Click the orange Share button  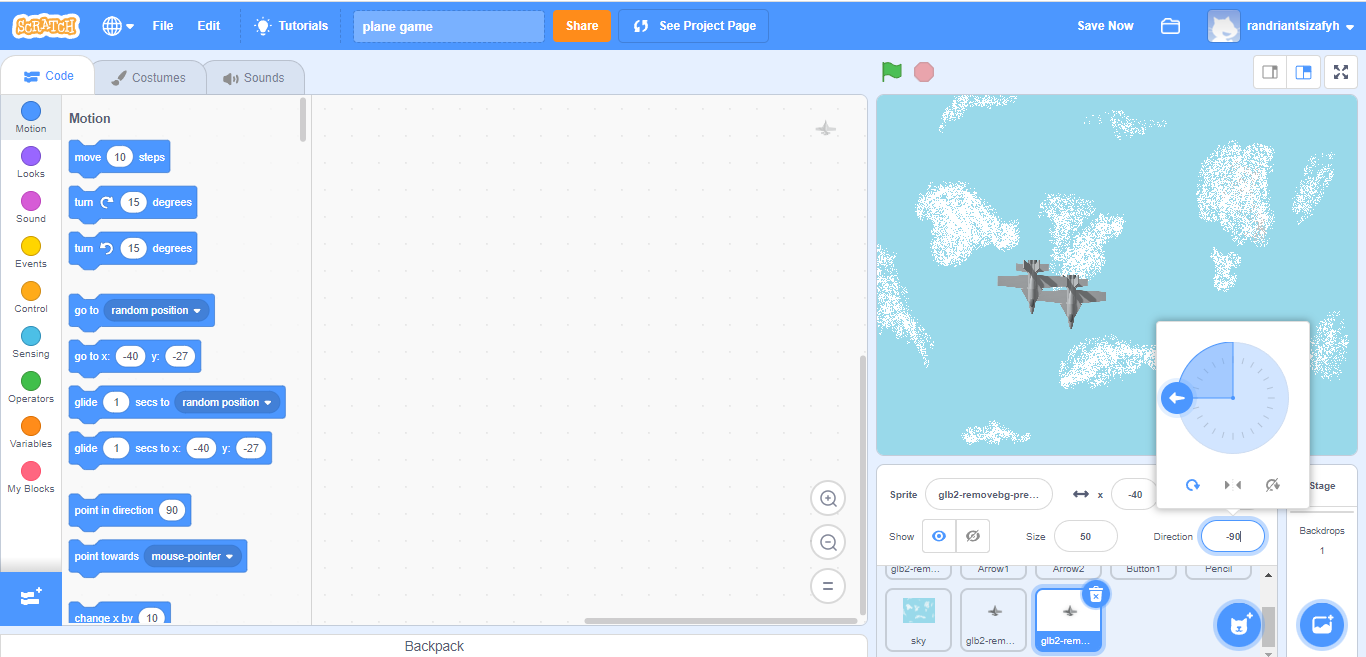coord(582,26)
